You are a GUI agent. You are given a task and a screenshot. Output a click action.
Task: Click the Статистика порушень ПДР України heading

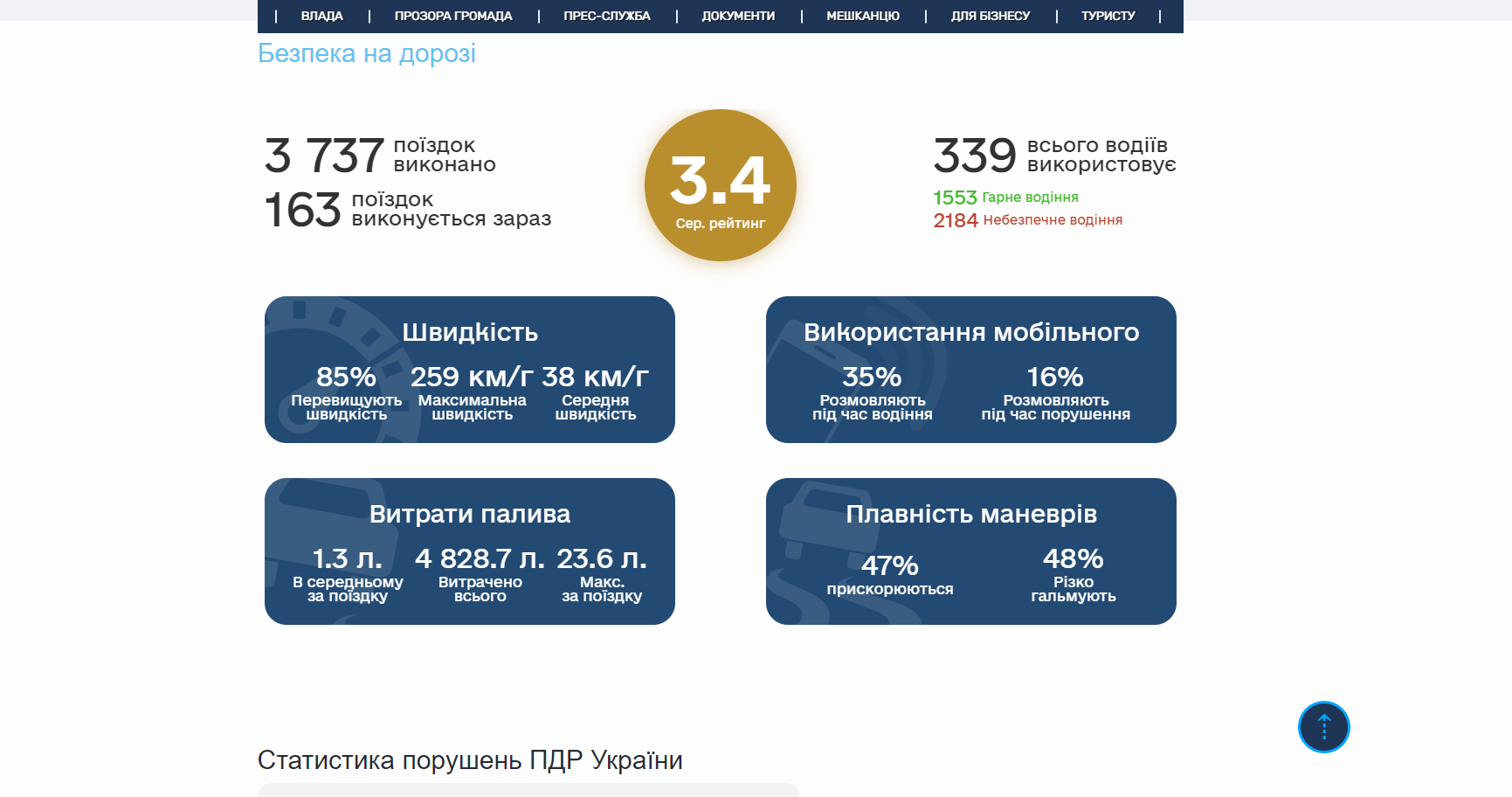(x=470, y=760)
